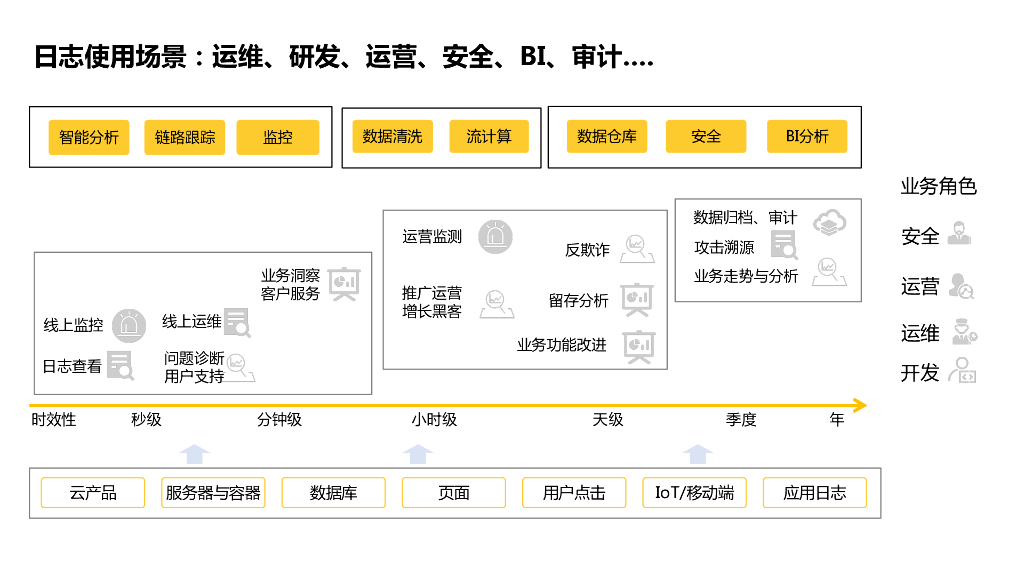Click the 小时级 timeline label
The image size is (1024, 576).
coord(434,419)
